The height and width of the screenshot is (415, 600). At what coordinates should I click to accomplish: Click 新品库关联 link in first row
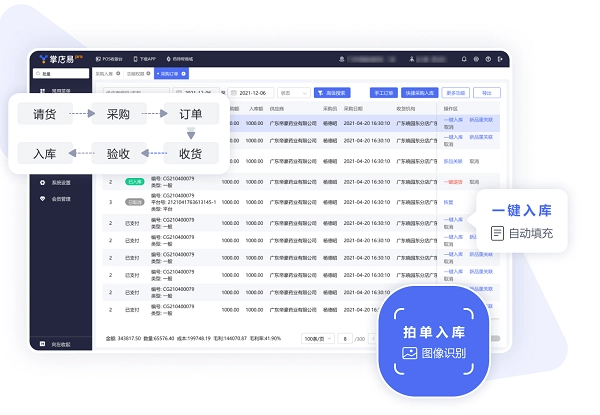(480, 119)
